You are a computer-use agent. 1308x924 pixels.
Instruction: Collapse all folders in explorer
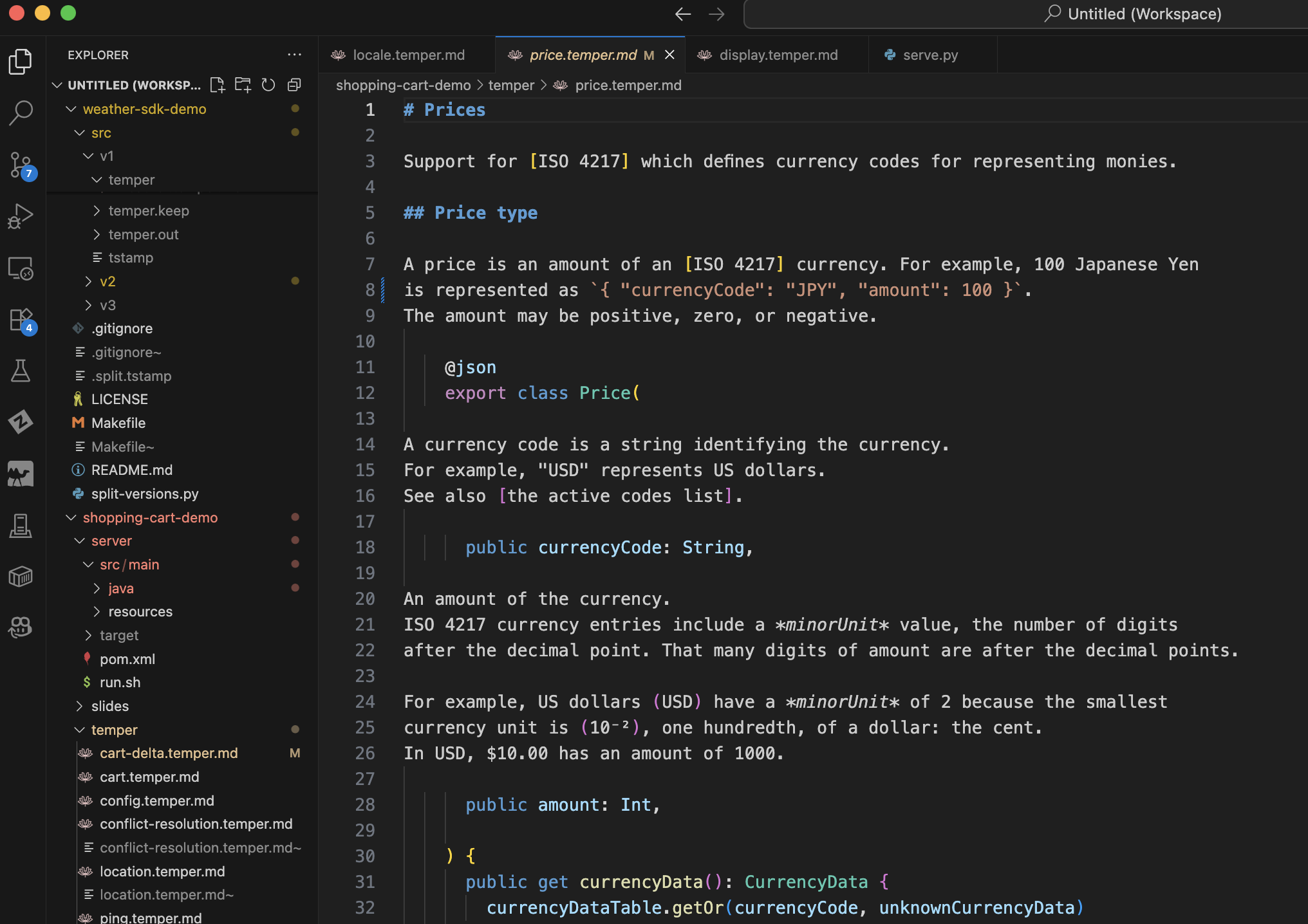coord(294,85)
